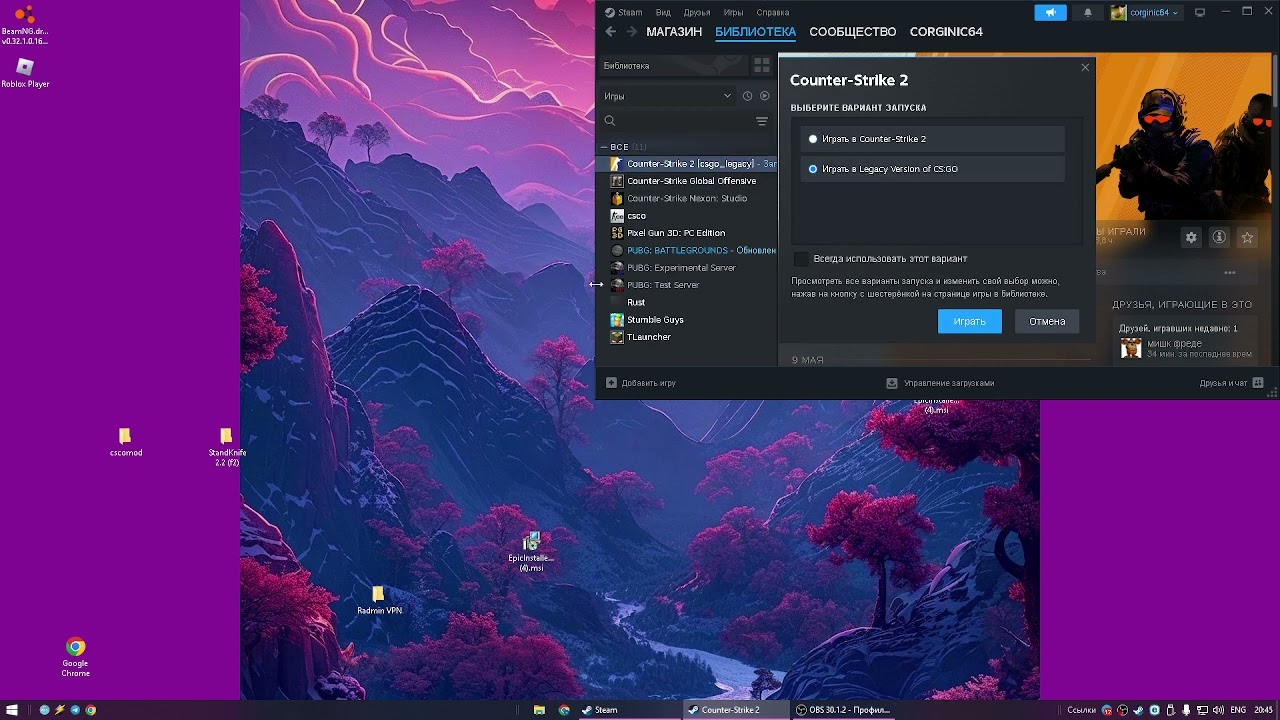The height and width of the screenshot is (720, 1280).
Task: Open Steam notifications bell
Action: tap(1088, 12)
